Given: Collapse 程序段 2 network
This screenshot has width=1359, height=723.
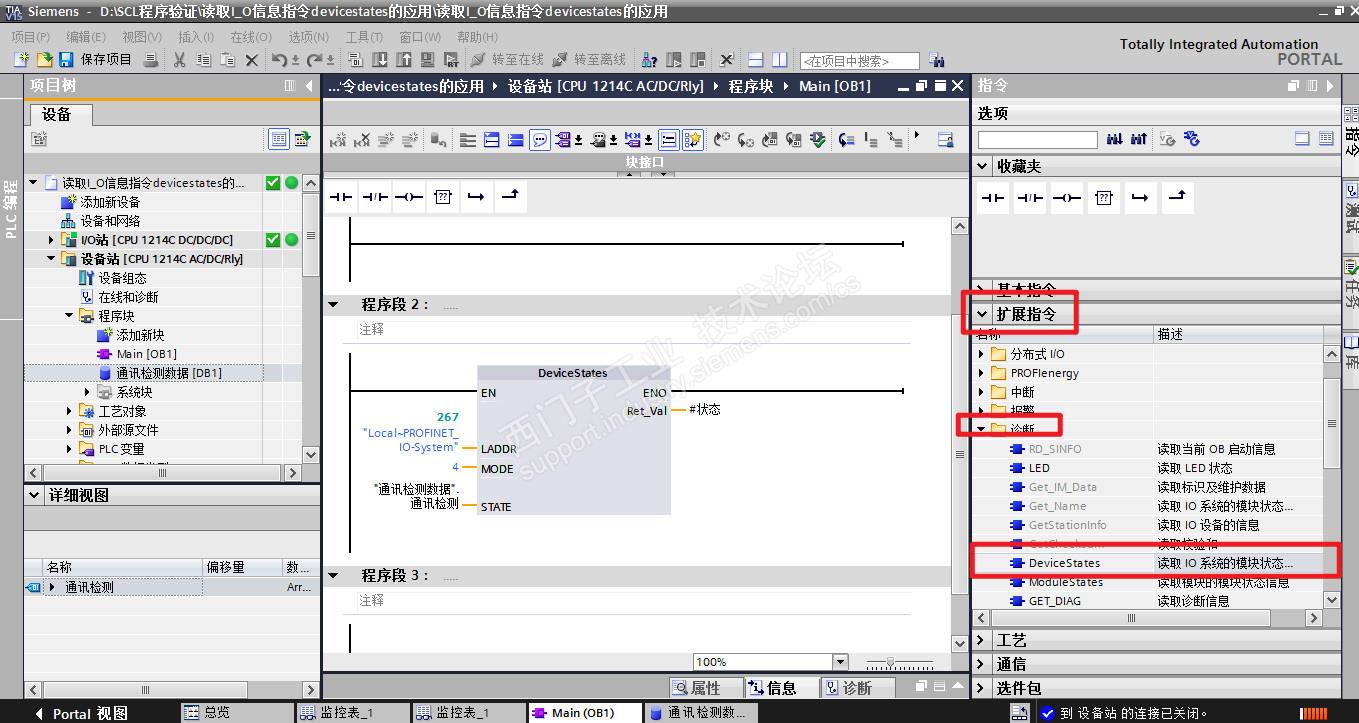Looking at the screenshot, I should click(334, 304).
